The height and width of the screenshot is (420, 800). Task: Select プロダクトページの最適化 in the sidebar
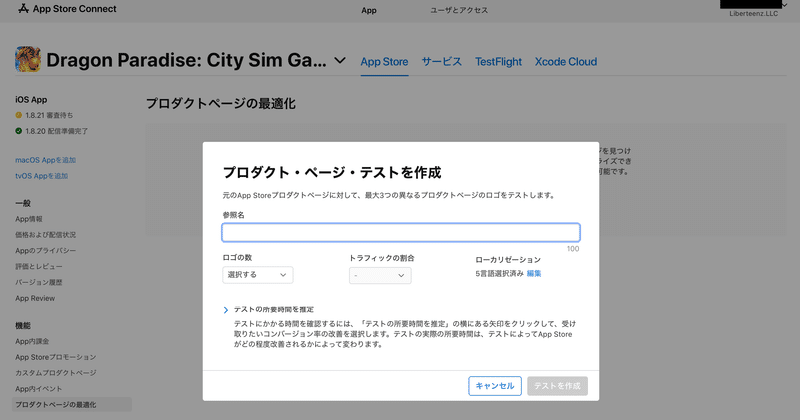tap(71, 404)
